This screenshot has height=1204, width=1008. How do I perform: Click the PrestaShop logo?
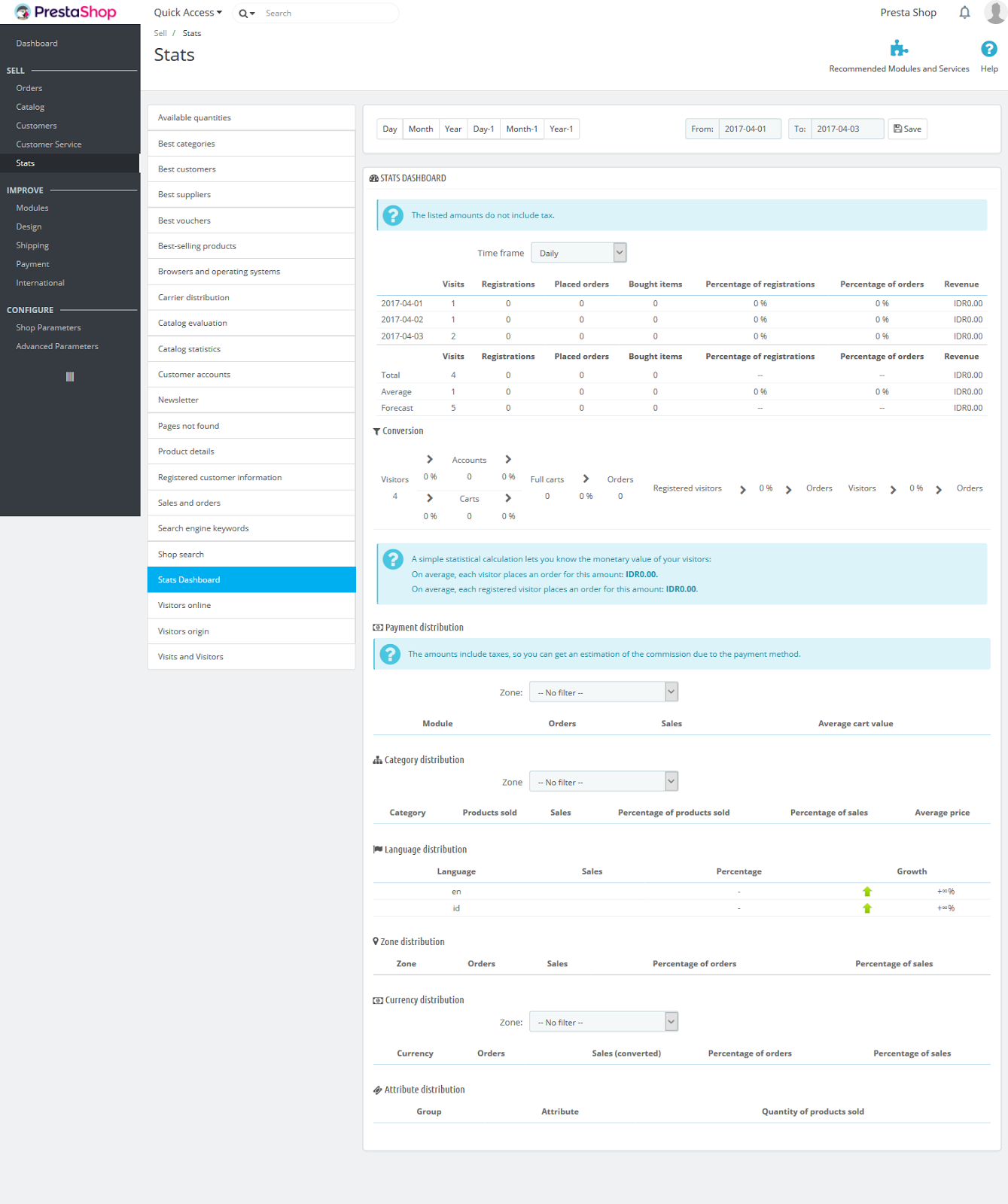(65, 12)
